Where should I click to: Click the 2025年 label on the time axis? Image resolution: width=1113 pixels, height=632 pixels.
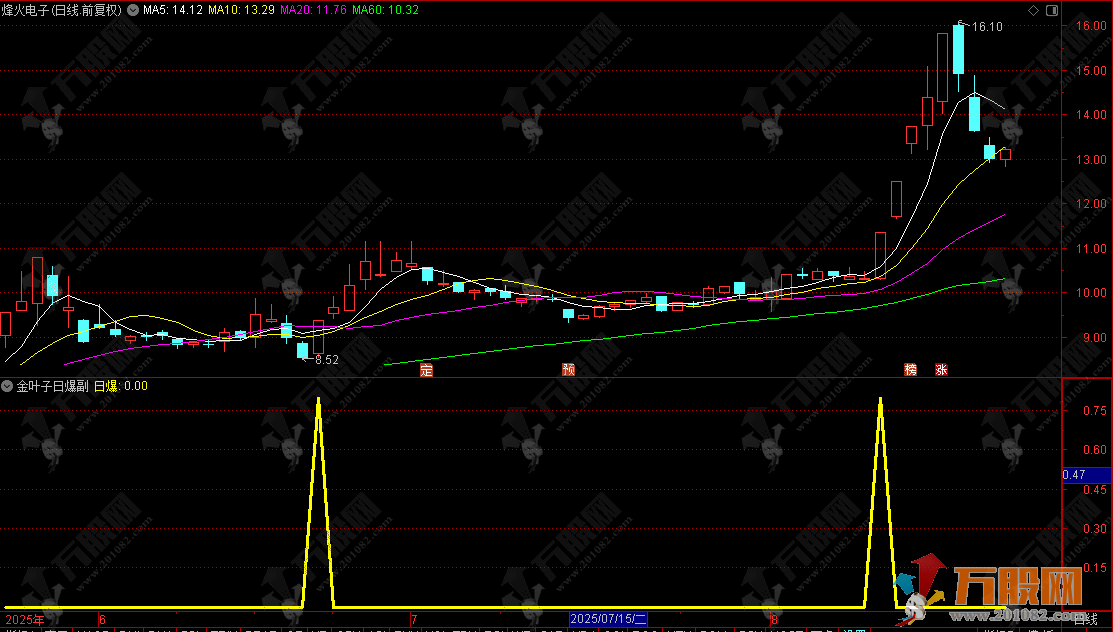point(25,619)
